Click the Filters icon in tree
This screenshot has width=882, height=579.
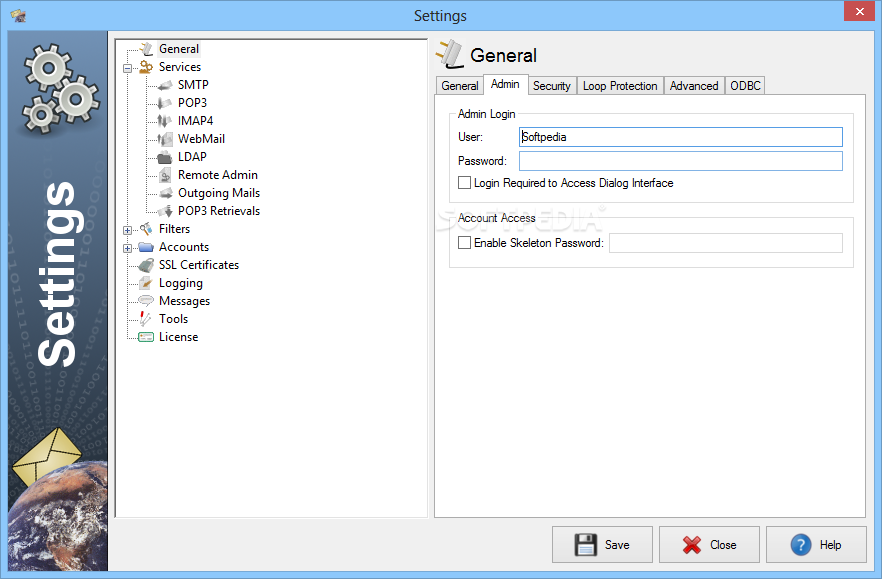coord(146,229)
